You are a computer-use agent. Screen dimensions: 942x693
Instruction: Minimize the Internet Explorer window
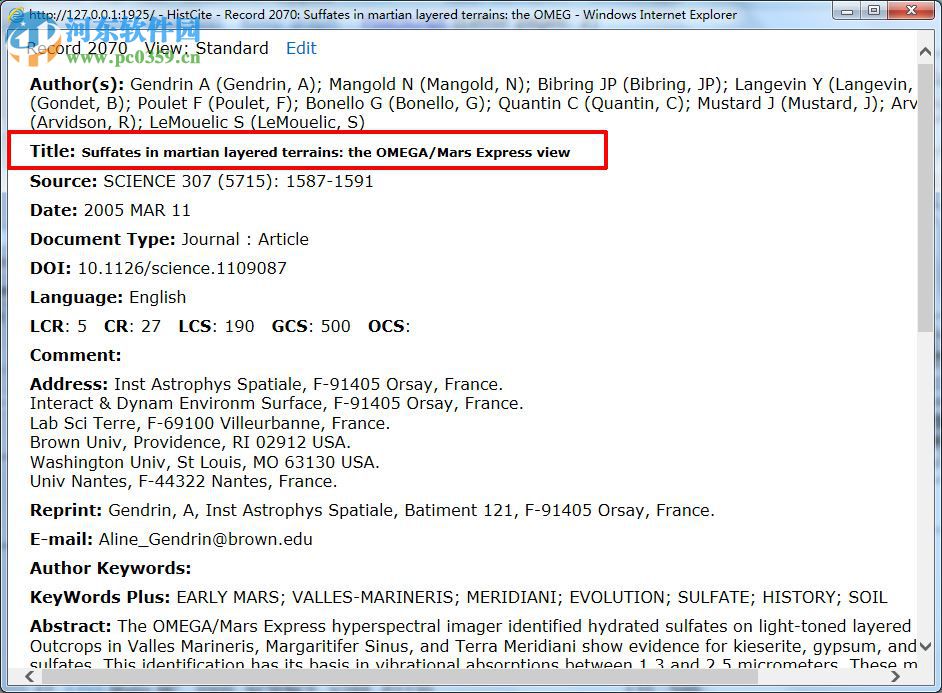pos(847,10)
